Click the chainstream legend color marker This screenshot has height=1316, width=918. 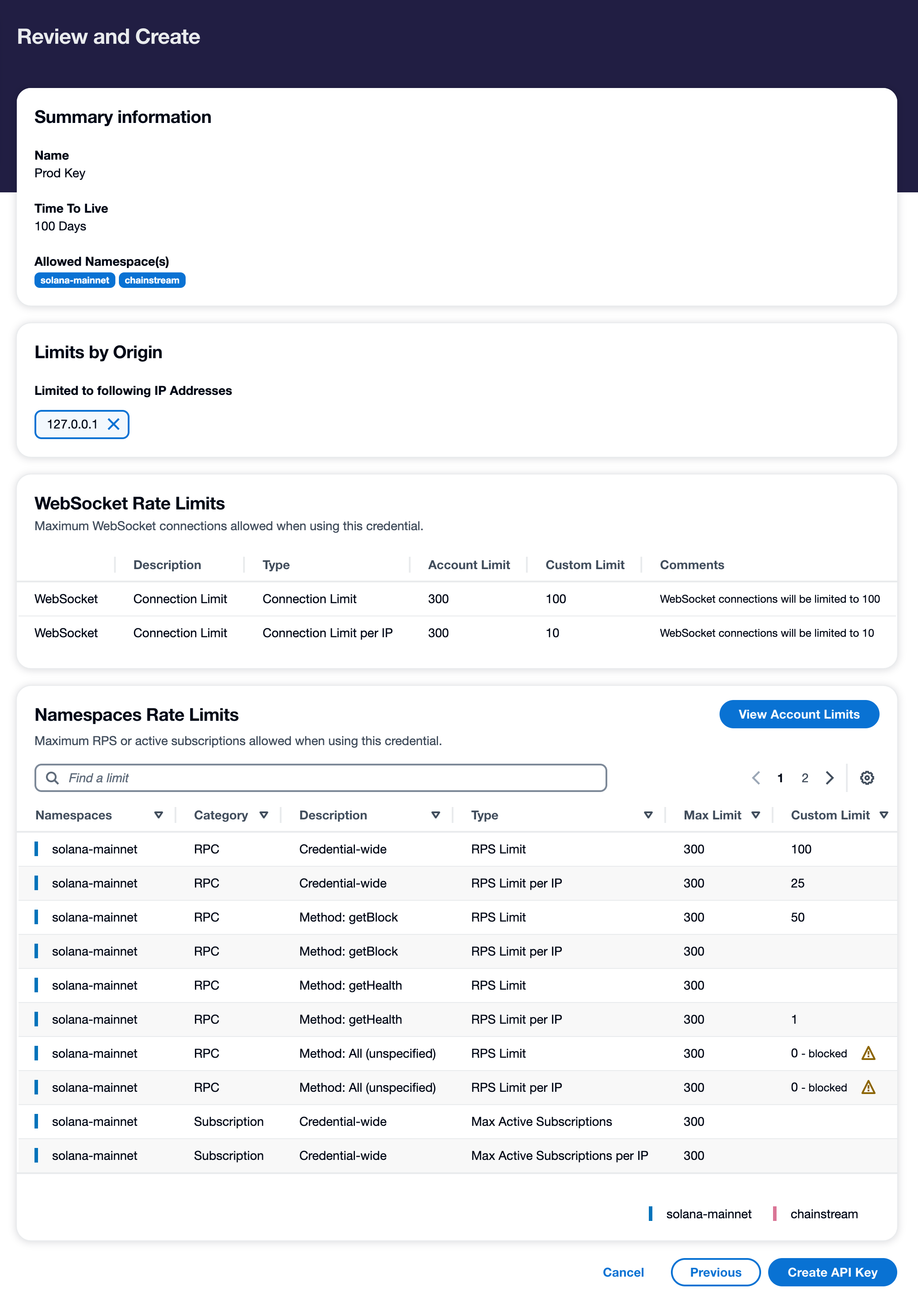point(775,1214)
